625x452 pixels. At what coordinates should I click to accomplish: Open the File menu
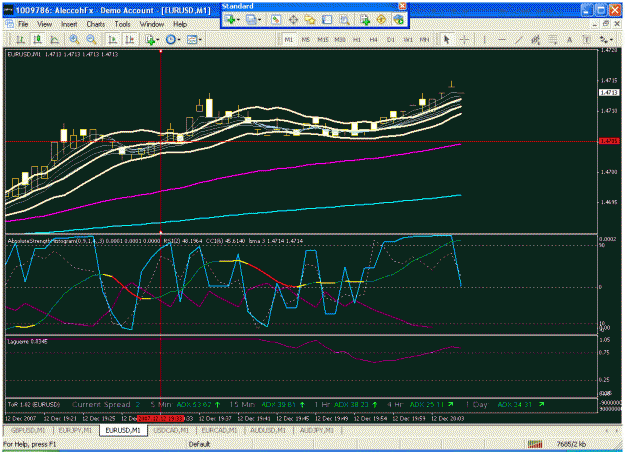[x=23, y=24]
